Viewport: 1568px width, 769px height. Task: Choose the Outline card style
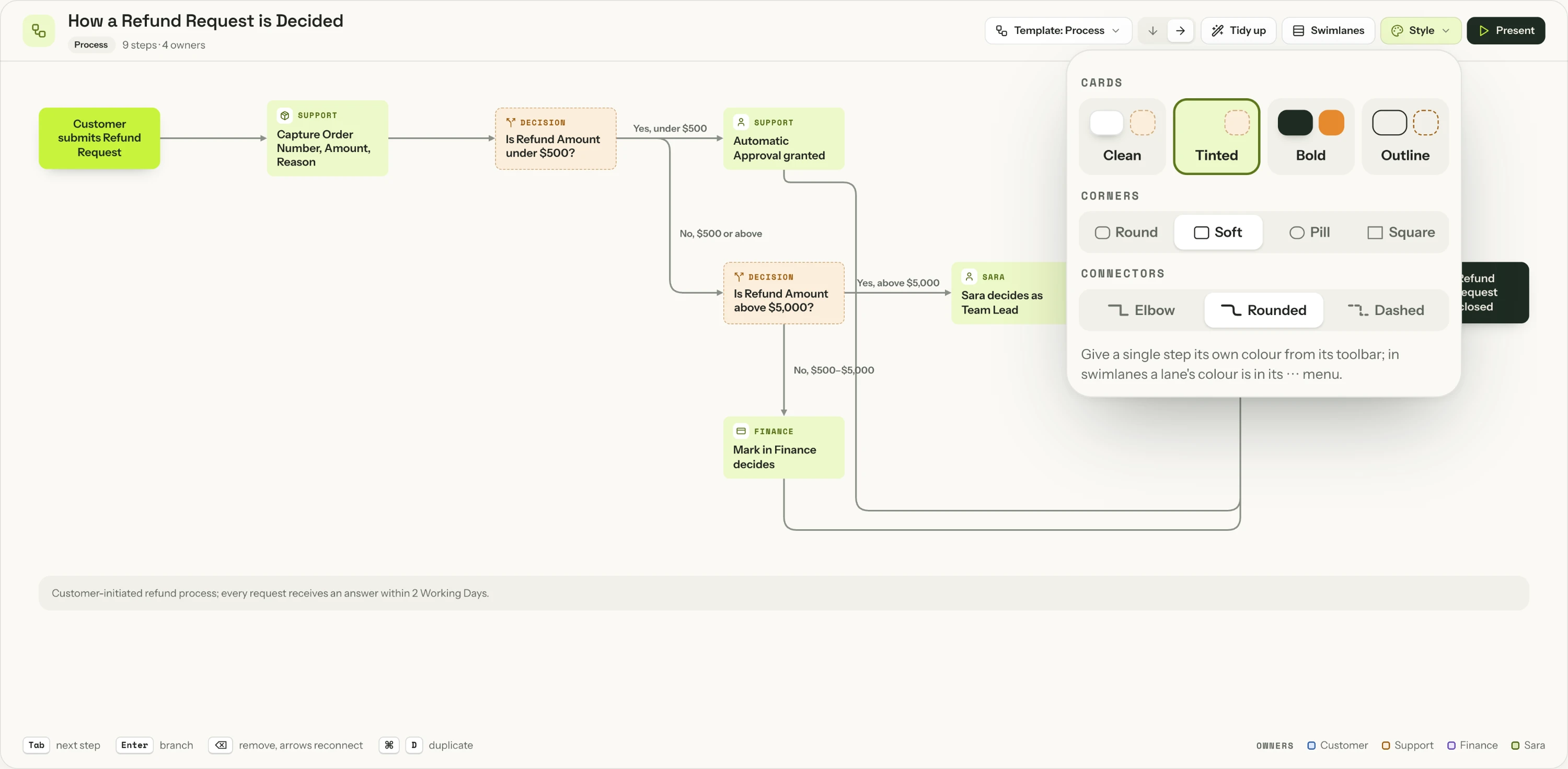click(x=1405, y=136)
